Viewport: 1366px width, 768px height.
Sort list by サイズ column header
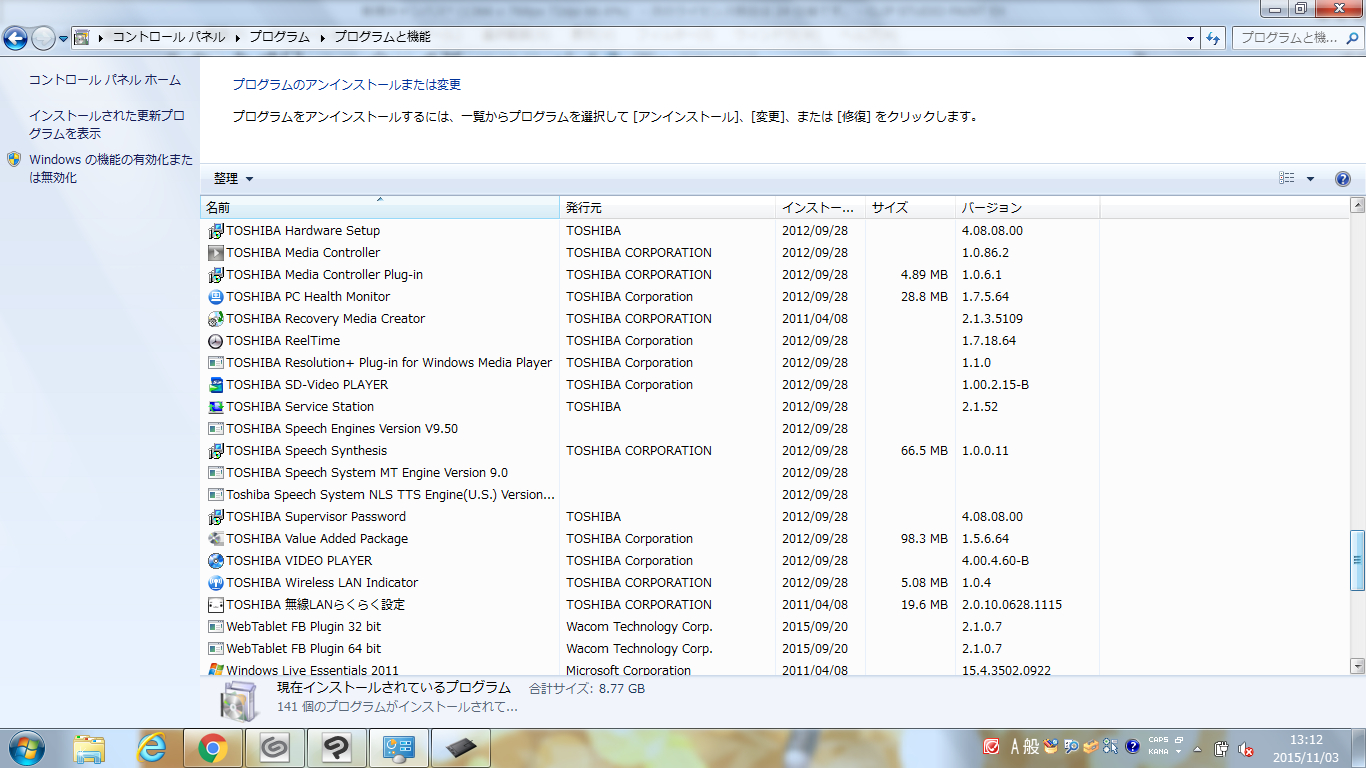tap(911, 208)
